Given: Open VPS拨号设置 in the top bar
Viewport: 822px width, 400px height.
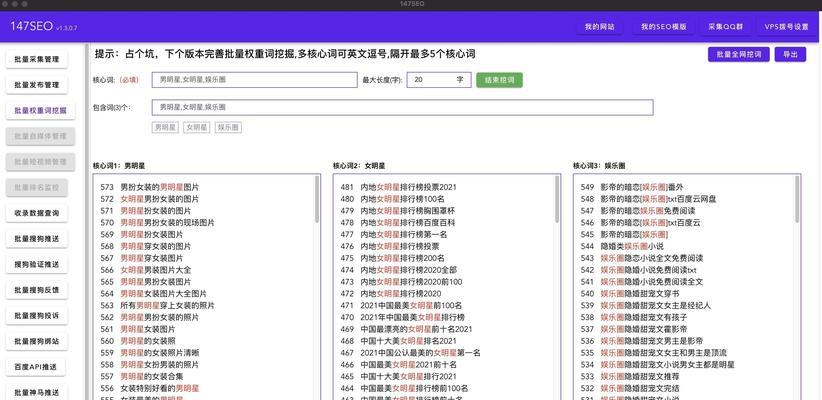Looking at the screenshot, I should [x=786, y=26].
